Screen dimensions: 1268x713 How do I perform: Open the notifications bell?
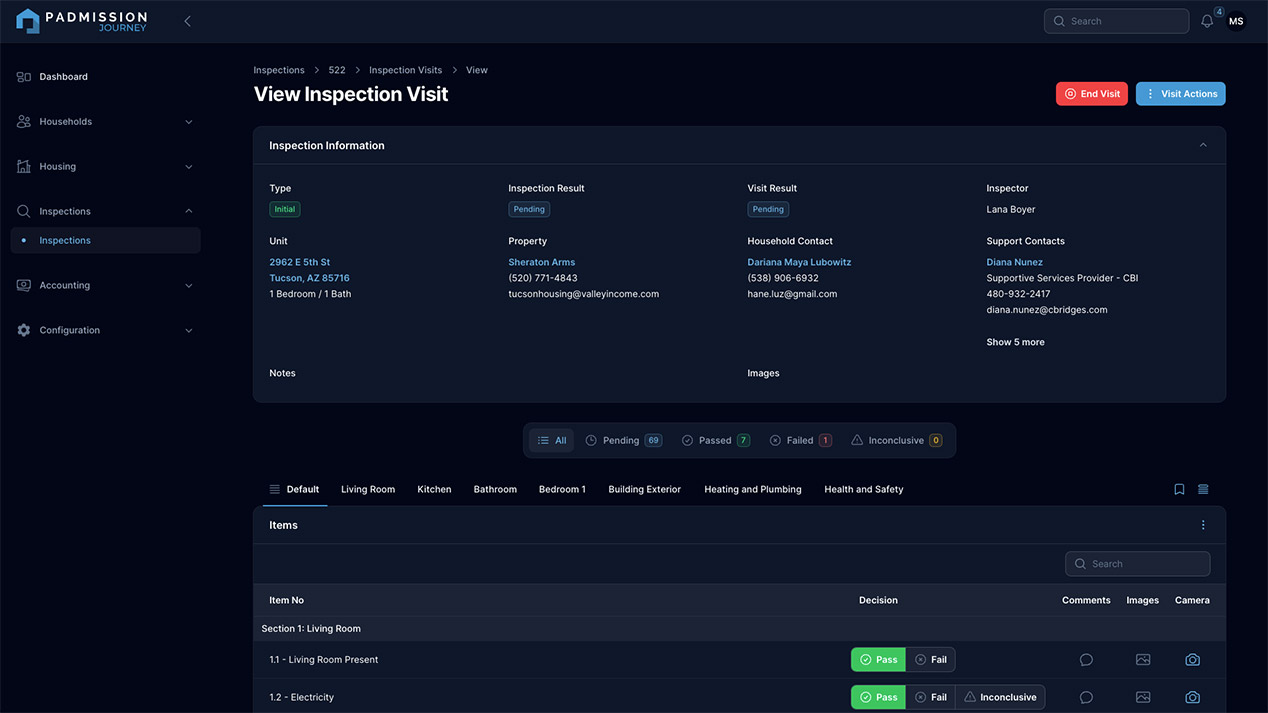(x=1207, y=21)
